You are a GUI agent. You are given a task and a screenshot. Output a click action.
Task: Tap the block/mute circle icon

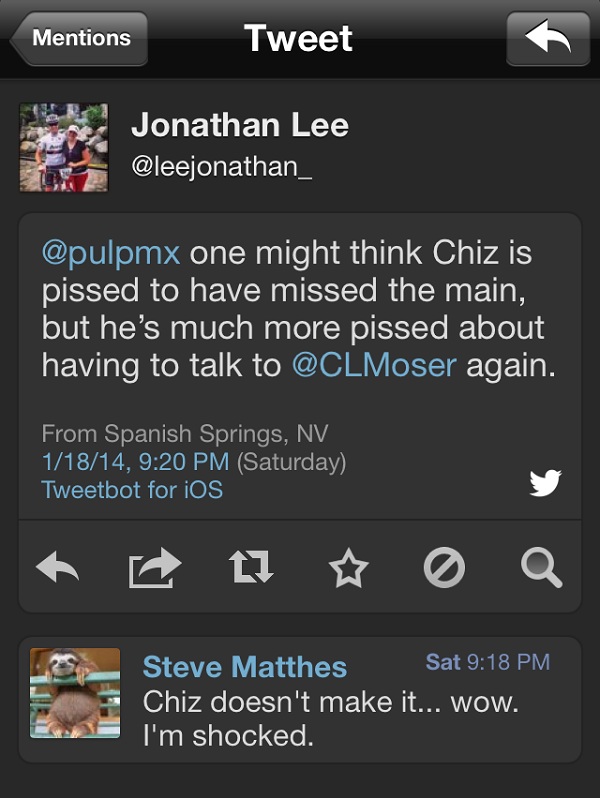444,569
